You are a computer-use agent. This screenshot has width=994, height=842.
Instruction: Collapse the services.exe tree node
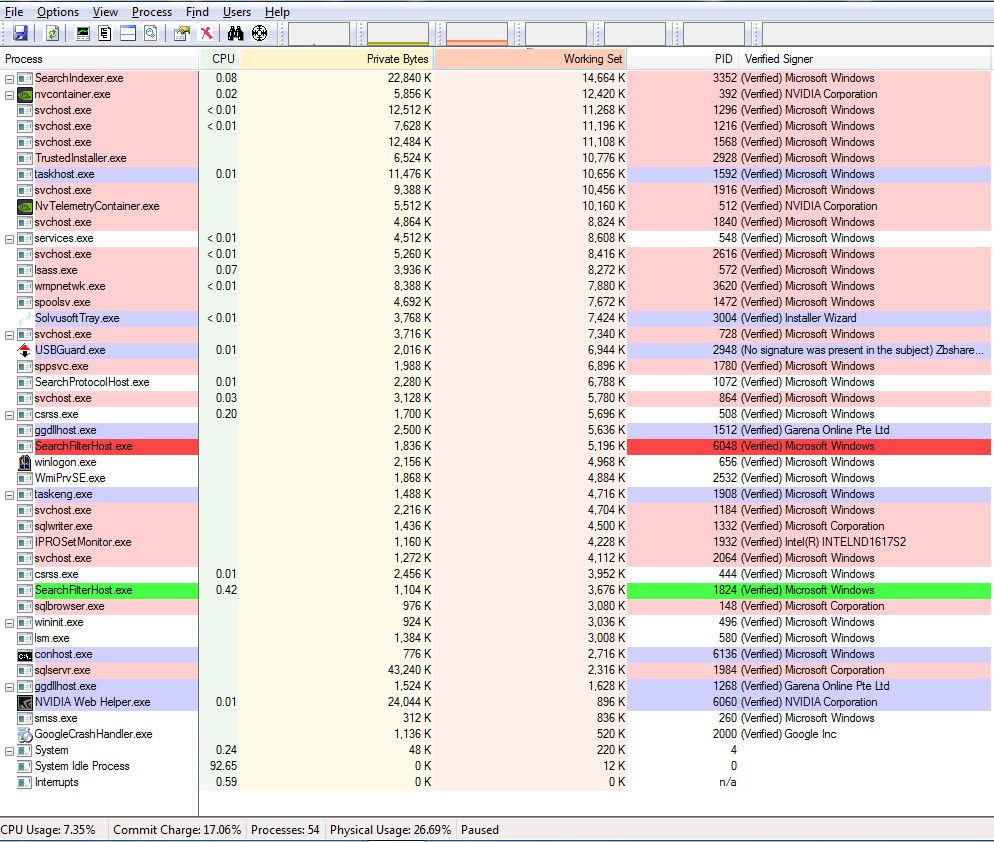pyautogui.click(x=10, y=238)
